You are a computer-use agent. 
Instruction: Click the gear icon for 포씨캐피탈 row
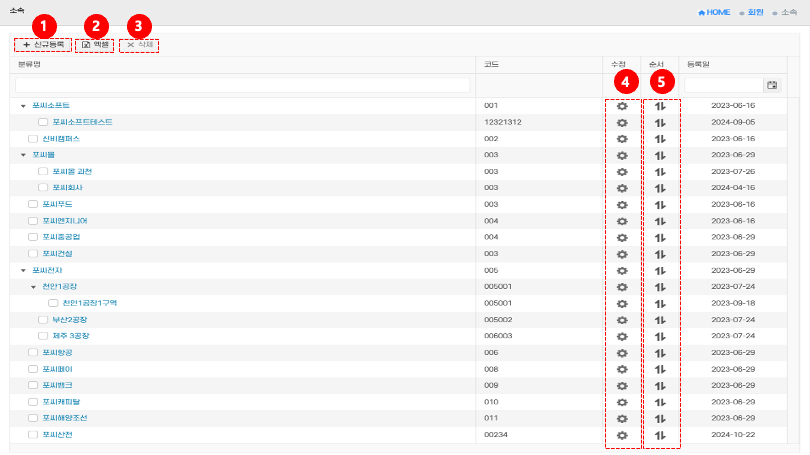pyautogui.click(x=622, y=402)
